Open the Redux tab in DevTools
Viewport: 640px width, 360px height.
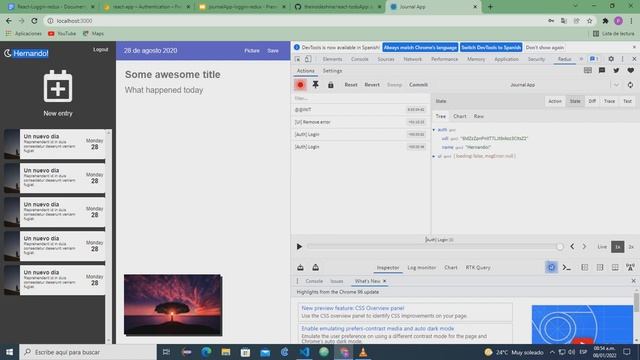564,59
